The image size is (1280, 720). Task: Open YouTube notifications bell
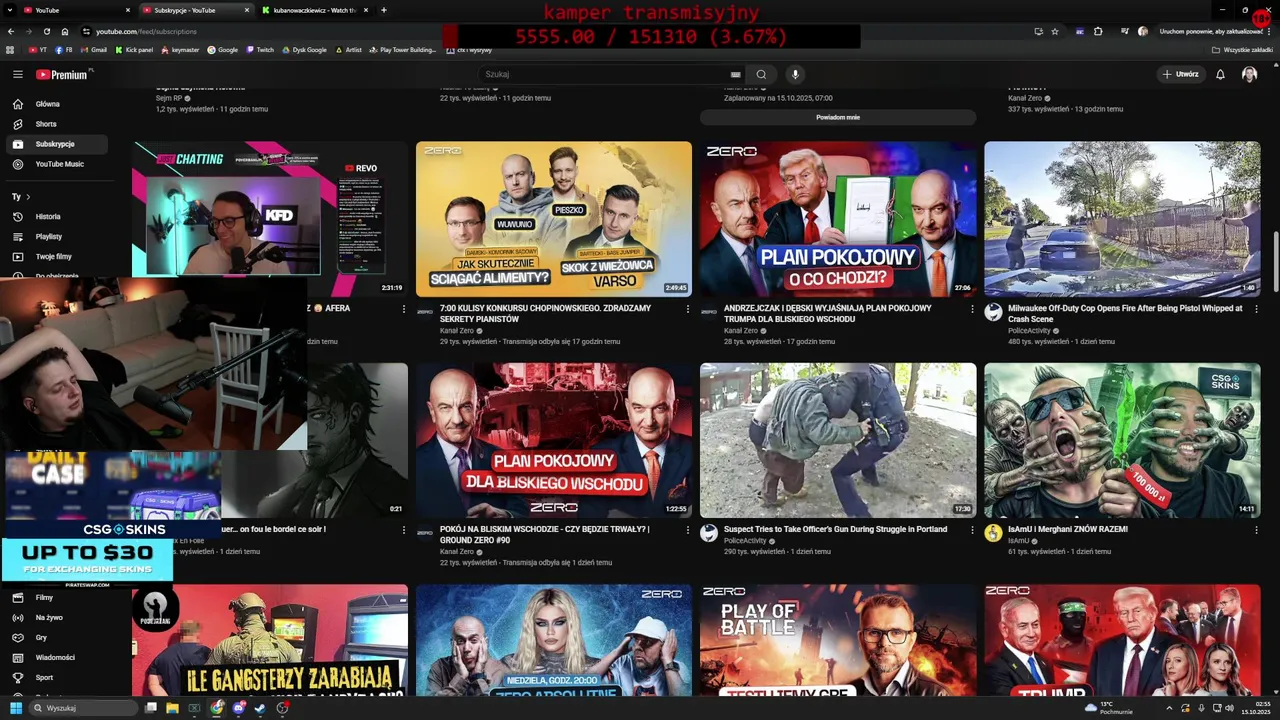1220,74
